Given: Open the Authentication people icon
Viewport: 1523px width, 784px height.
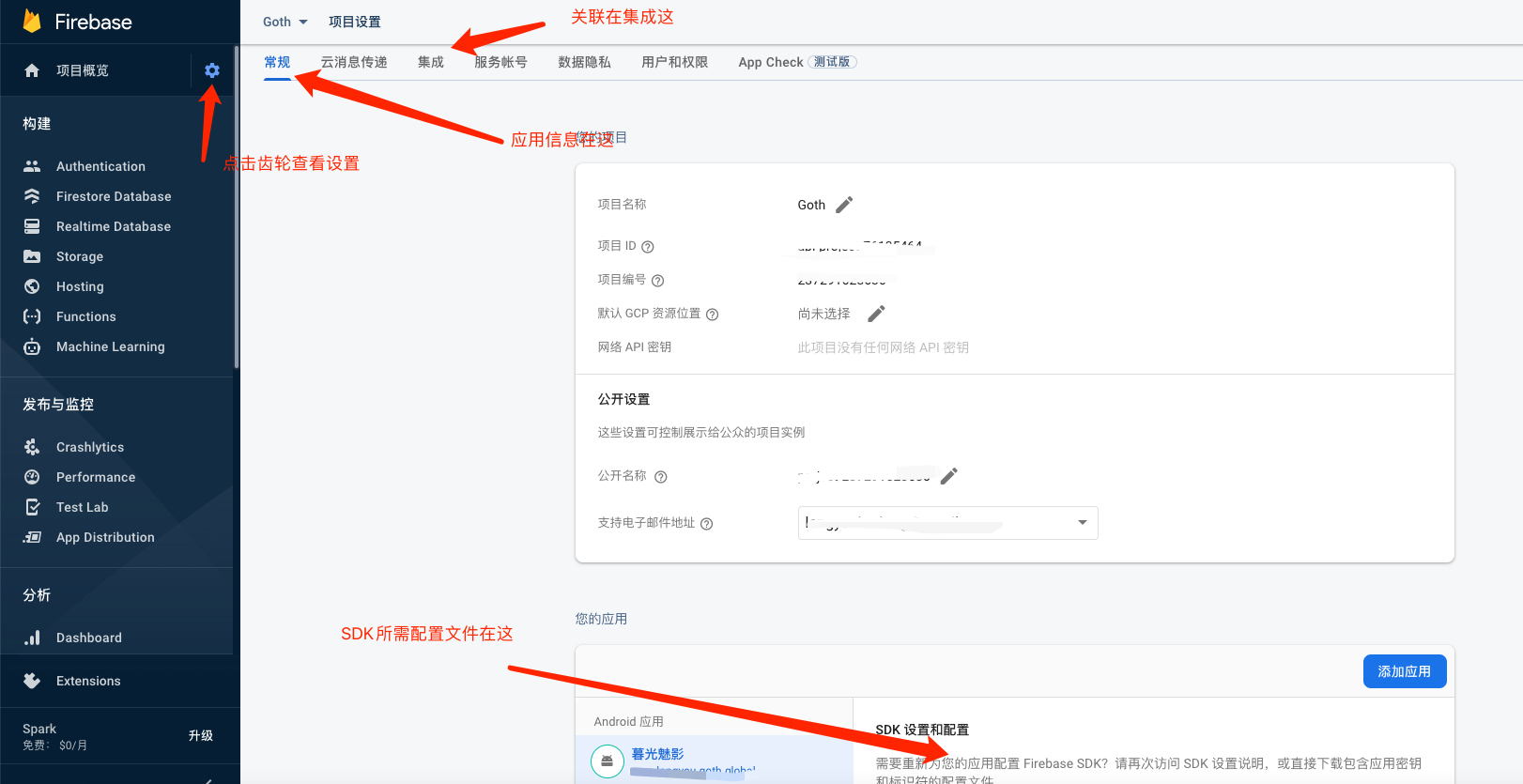Looking at the screenshot, I should (32, 166).
